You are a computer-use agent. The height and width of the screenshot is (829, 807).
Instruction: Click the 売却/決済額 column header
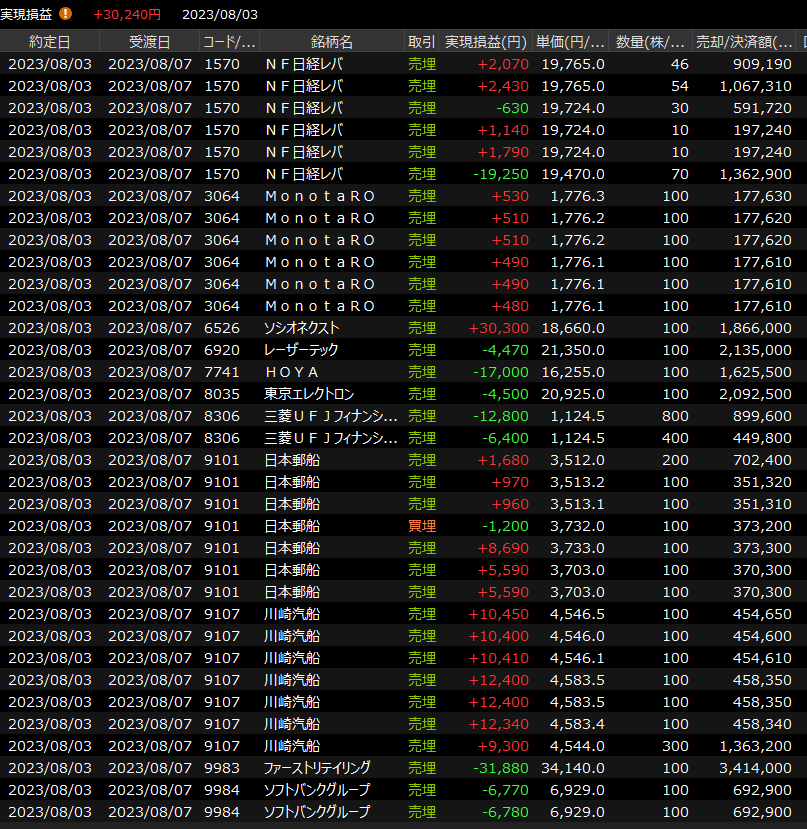click(744, 42)
